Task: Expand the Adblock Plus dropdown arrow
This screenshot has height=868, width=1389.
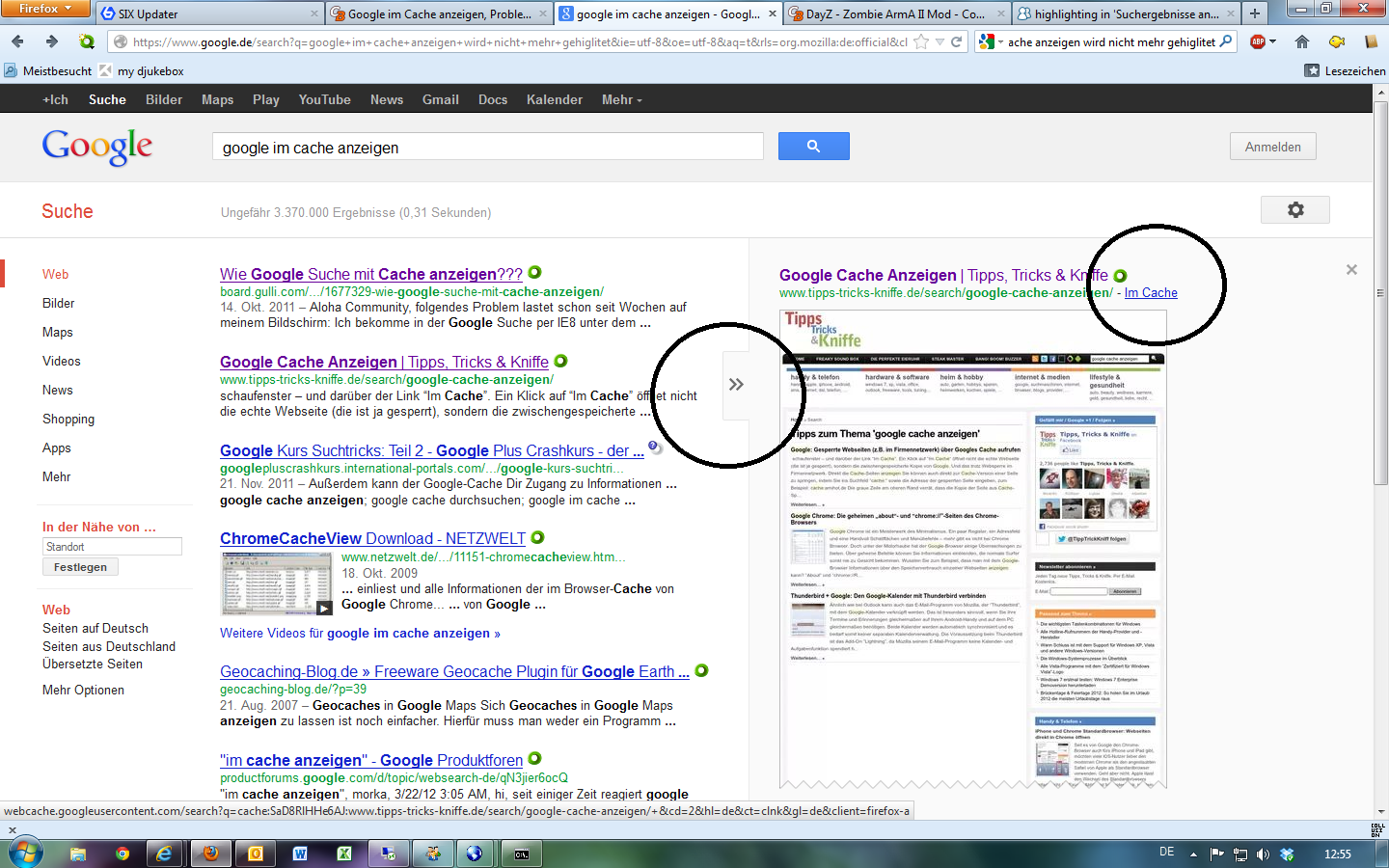Action: [x=1273, y=41]
